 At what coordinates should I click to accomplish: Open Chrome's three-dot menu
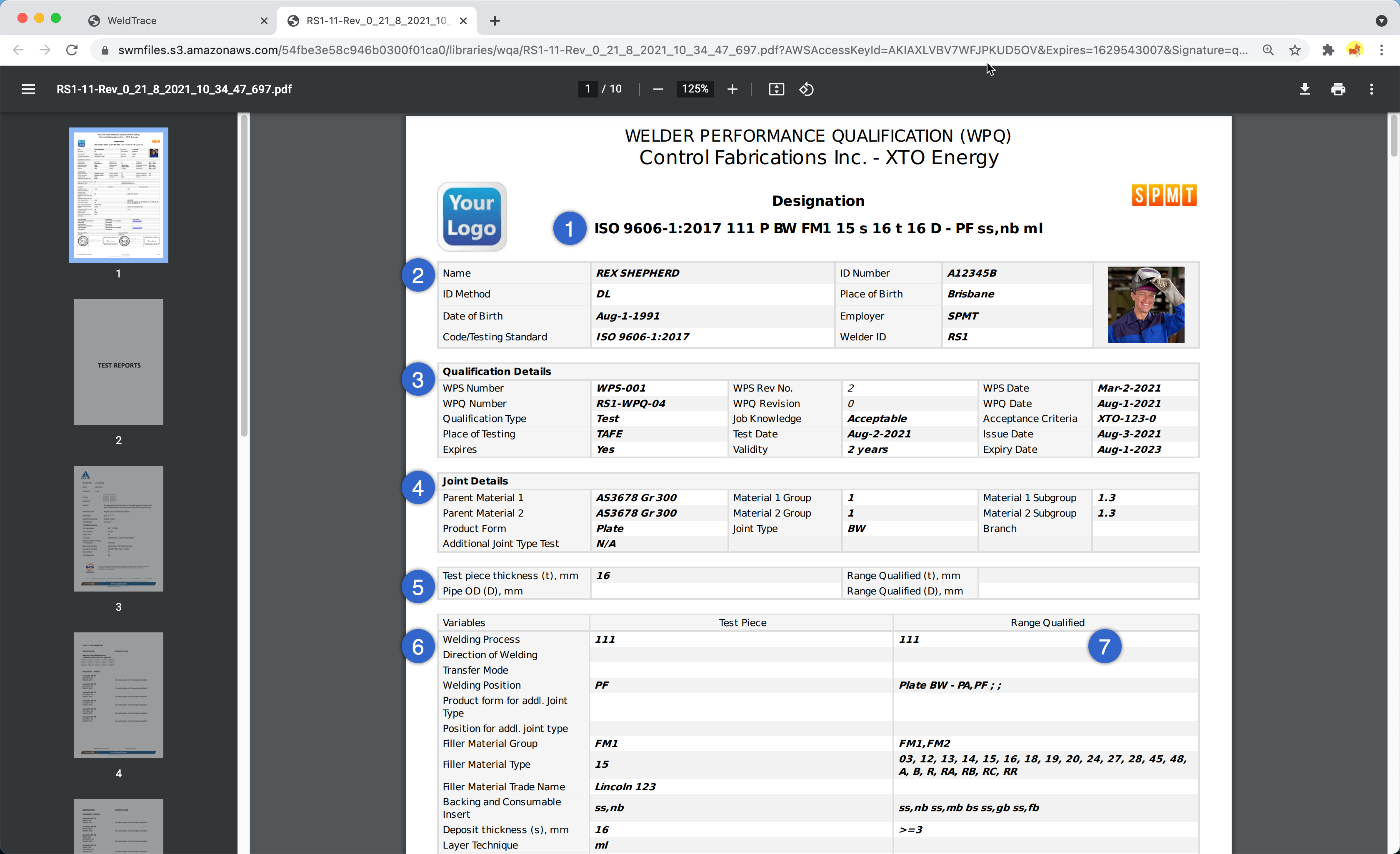click(x=1382, y=50)
